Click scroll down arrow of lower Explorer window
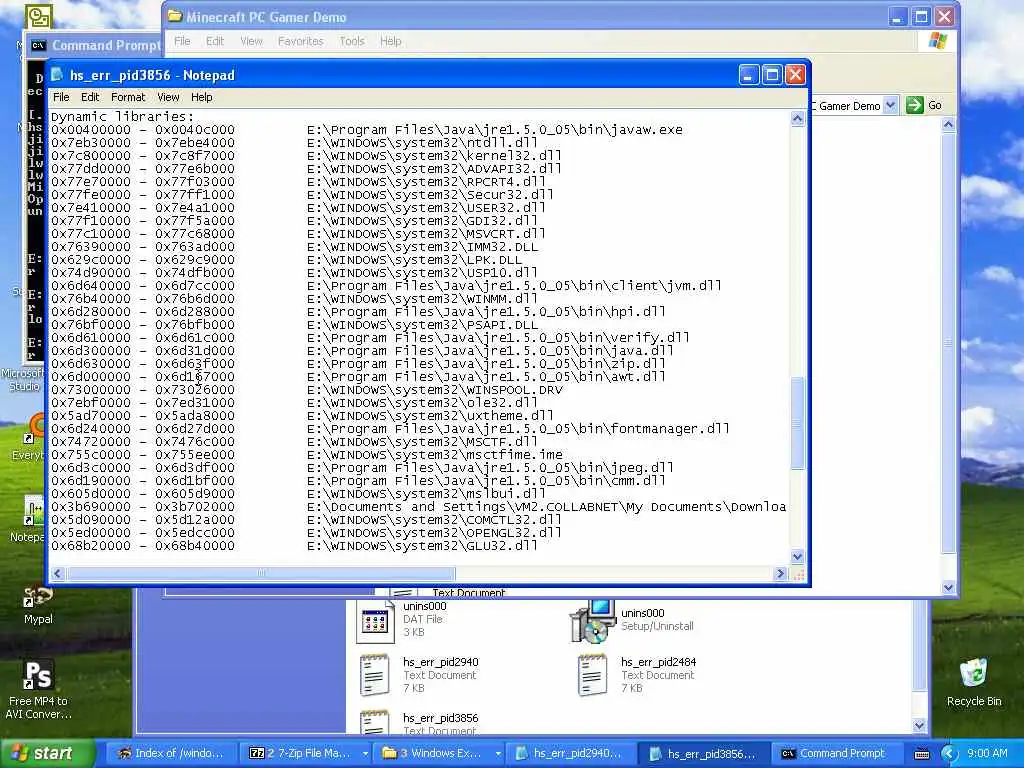The width and height of the screenshot is (1024, 768). click(x=919, y=726)
